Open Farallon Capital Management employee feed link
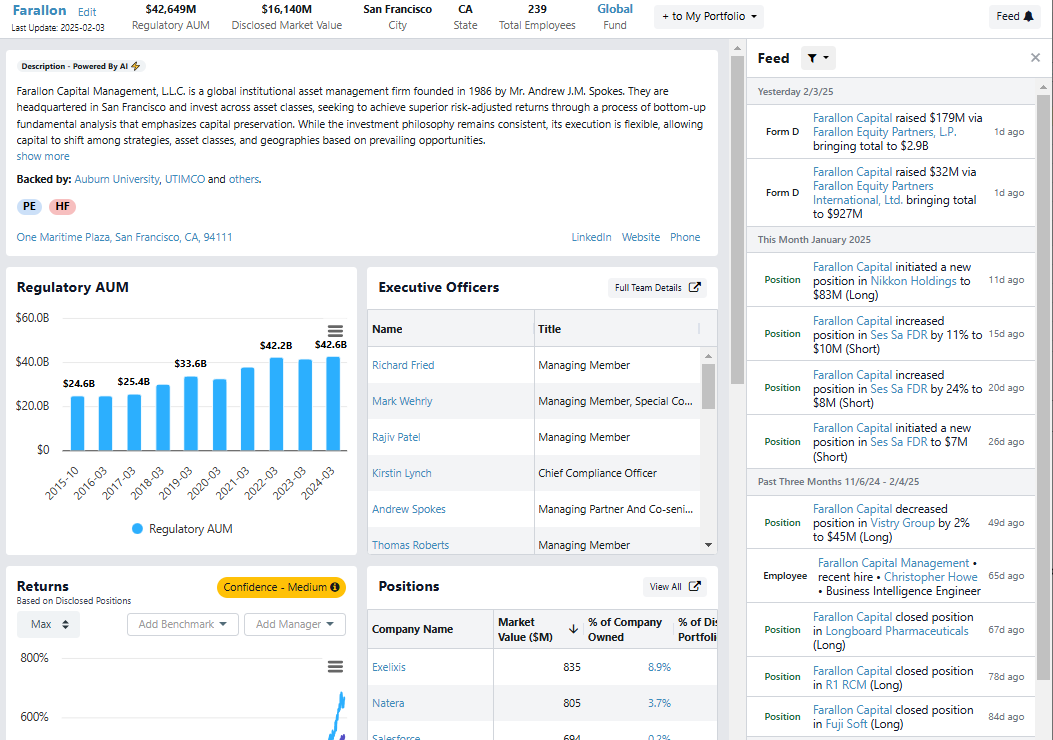Image resolution: width=1053 pixels, height=740 pixels. click(x=893, y=563)
